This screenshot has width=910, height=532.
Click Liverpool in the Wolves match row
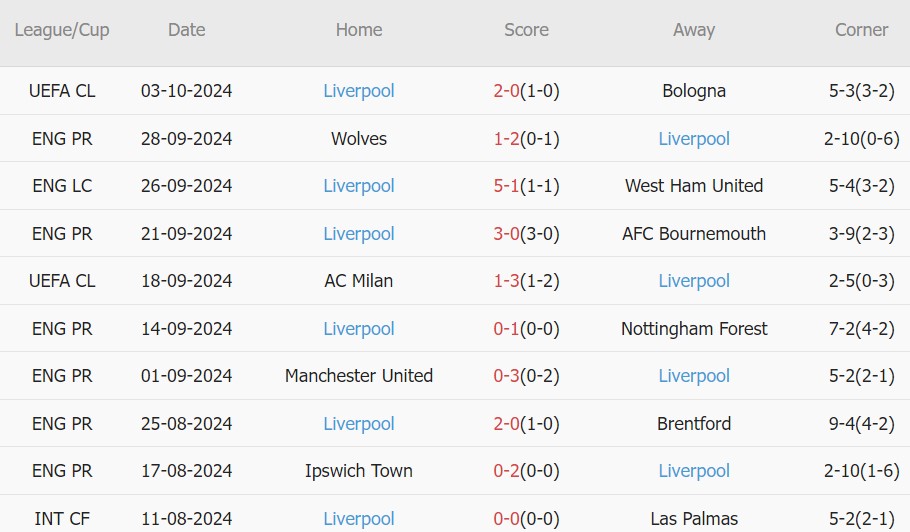694,139
